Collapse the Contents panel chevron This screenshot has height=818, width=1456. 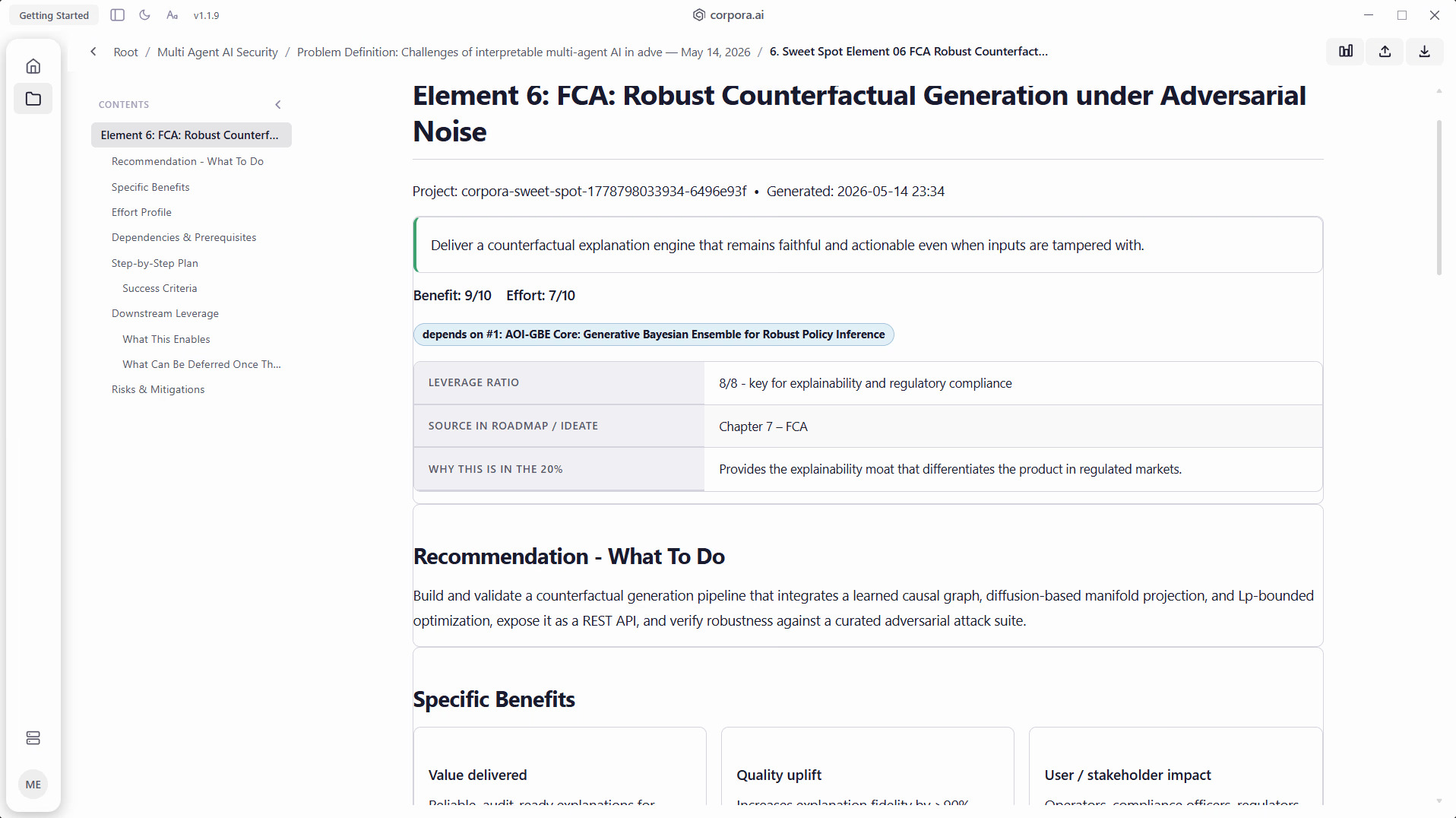[278, 105]
